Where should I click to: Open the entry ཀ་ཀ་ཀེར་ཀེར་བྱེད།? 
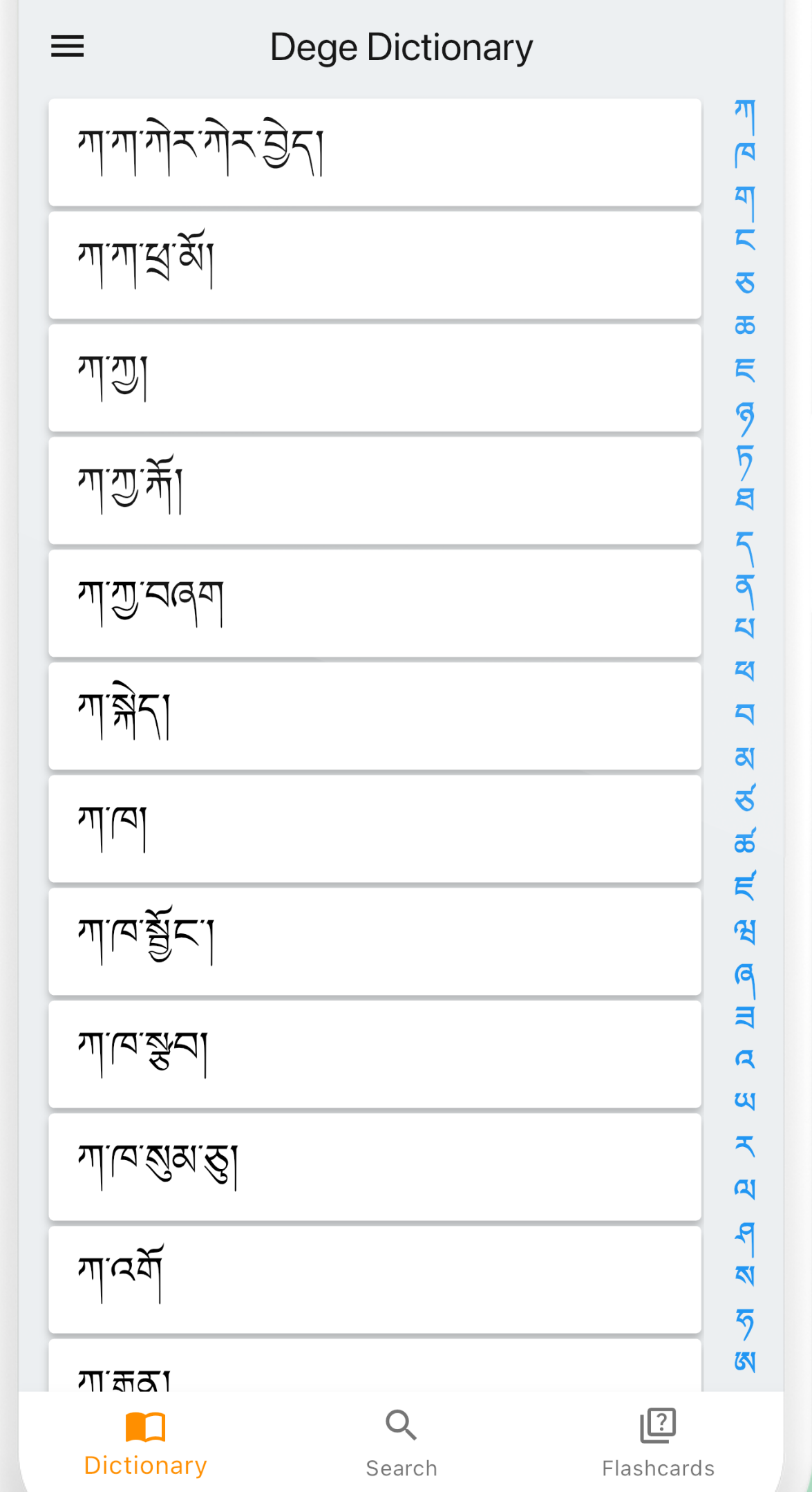375,152
